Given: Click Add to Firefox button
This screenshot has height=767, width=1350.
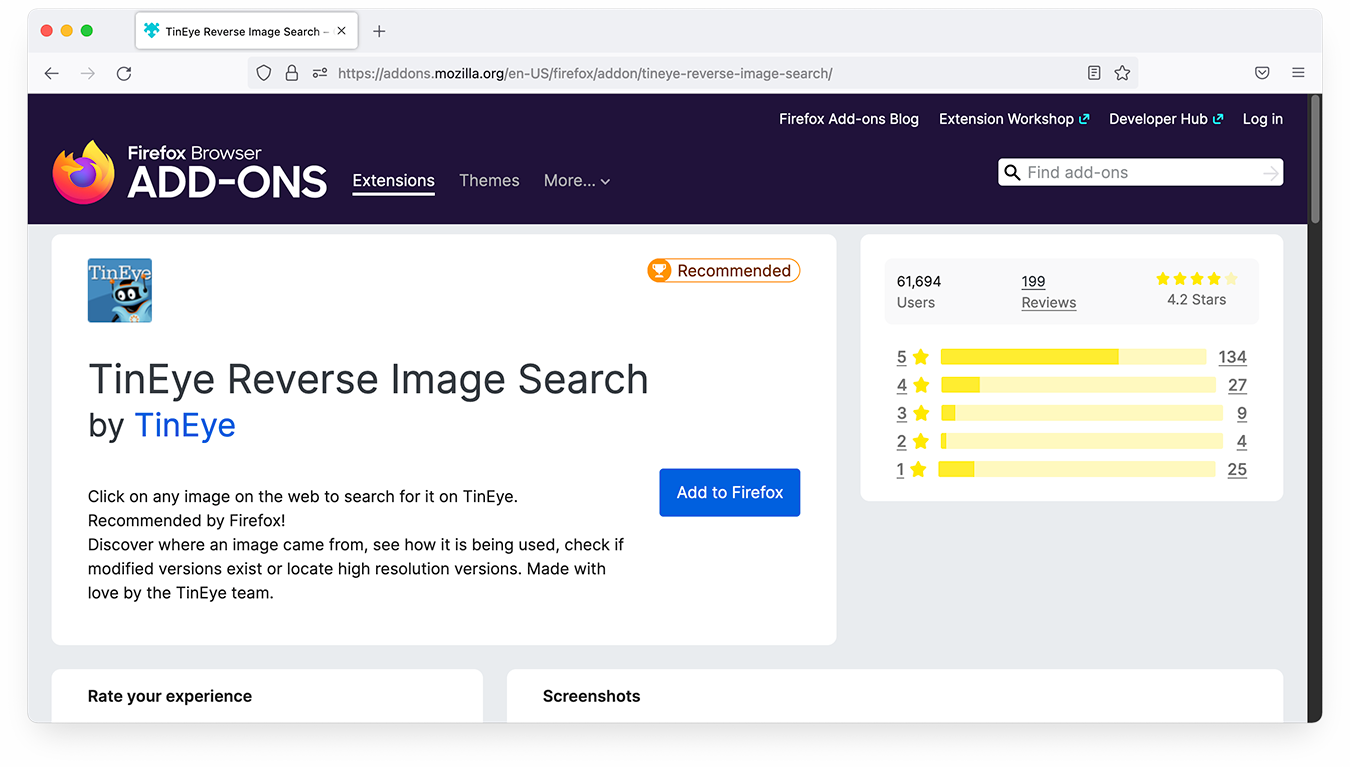Looking at the screenshot, I should (730, 493).
